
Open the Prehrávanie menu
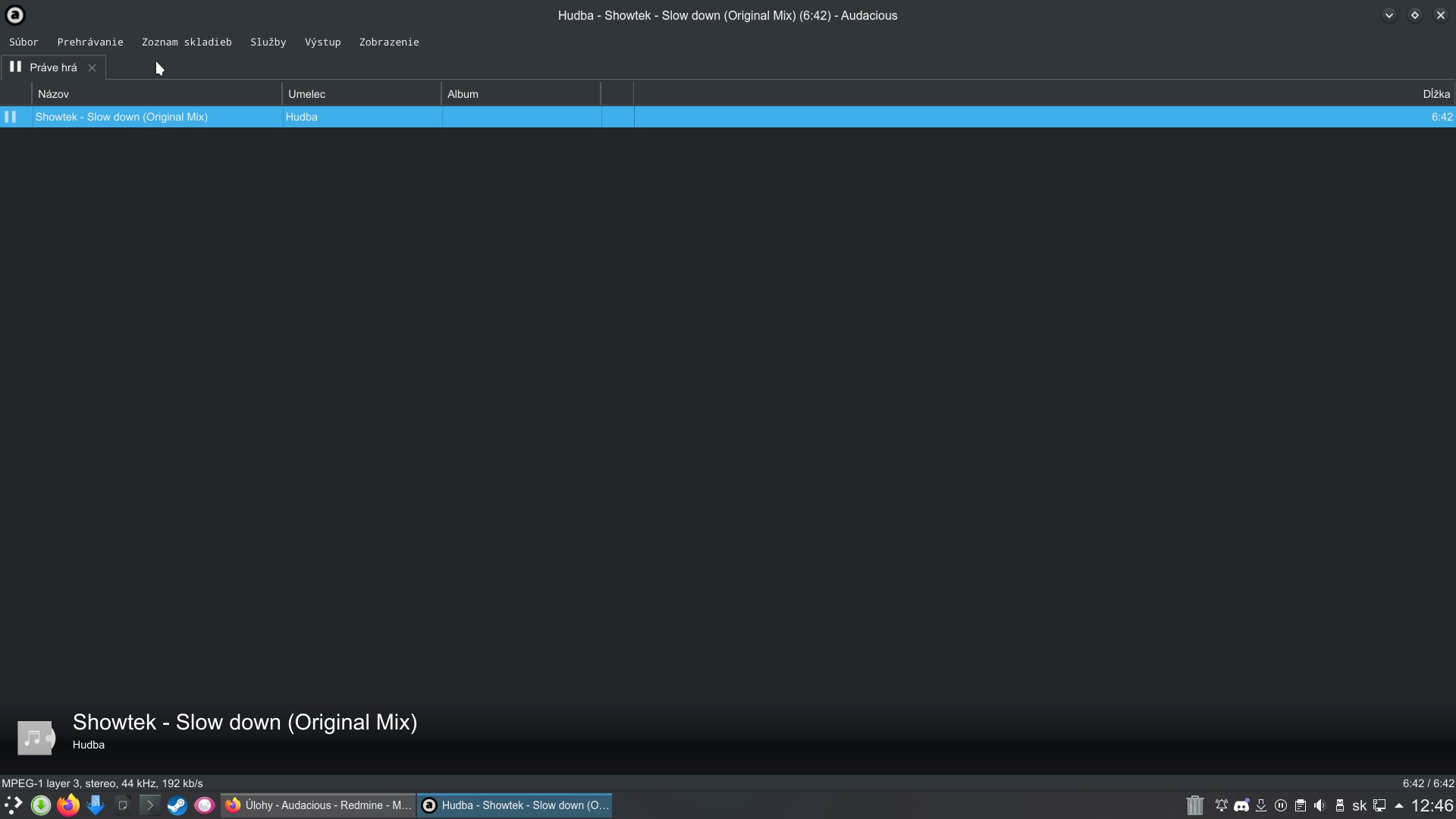(90, 42)
